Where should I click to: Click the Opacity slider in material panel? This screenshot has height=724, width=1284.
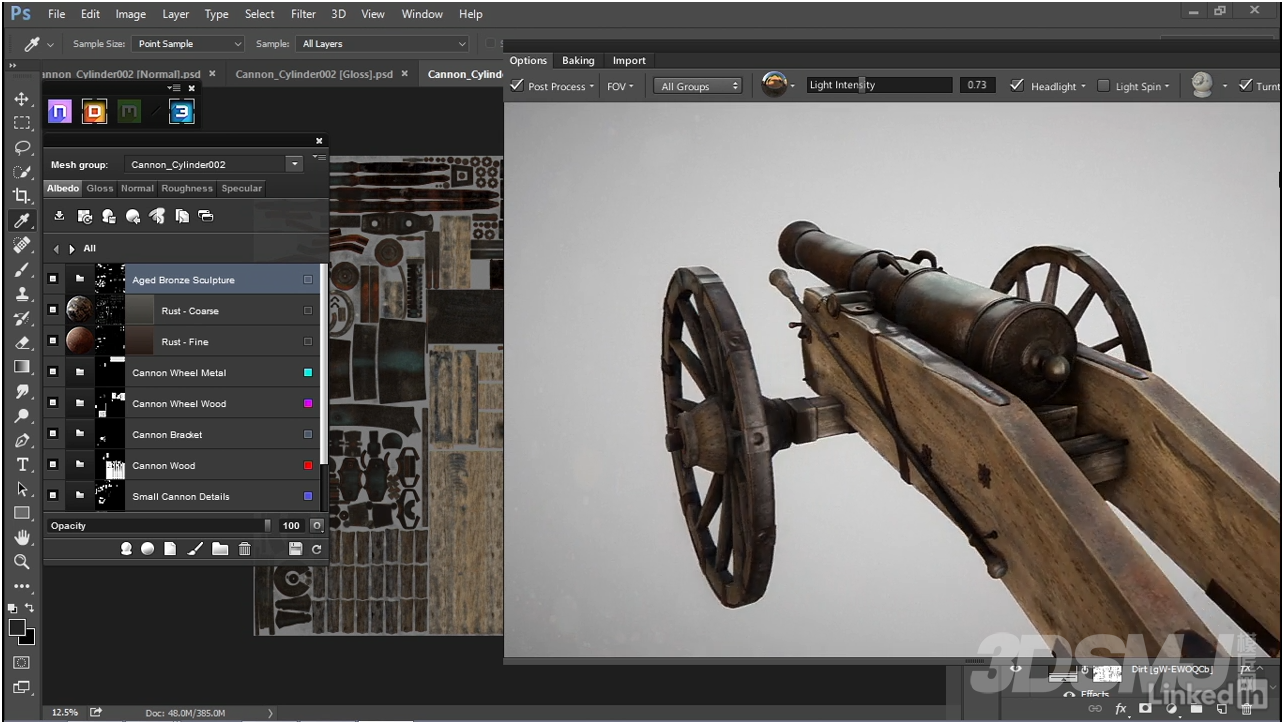coord(159,525)
